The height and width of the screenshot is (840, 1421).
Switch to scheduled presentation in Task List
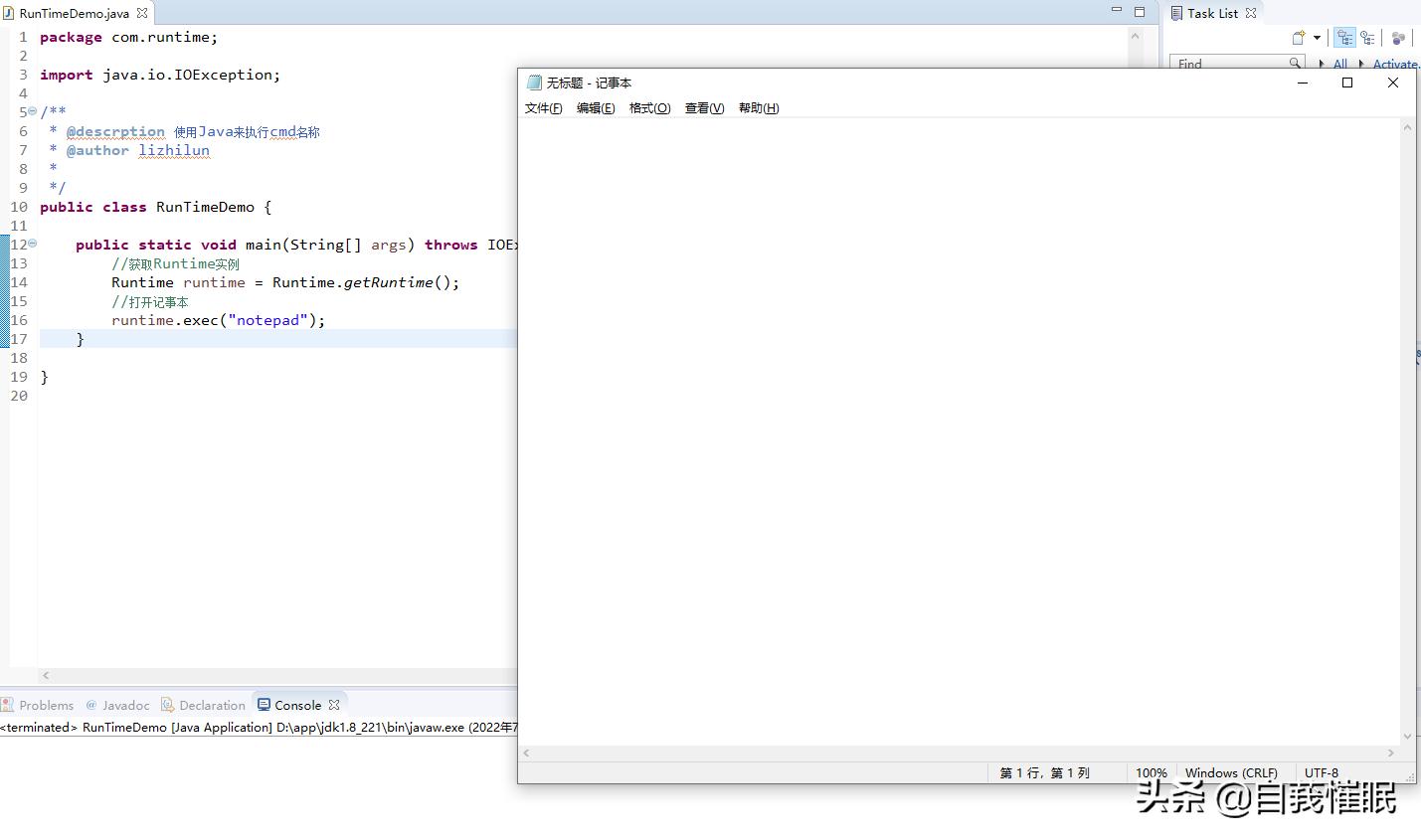pyautogui.click(x=1368, y=38)
